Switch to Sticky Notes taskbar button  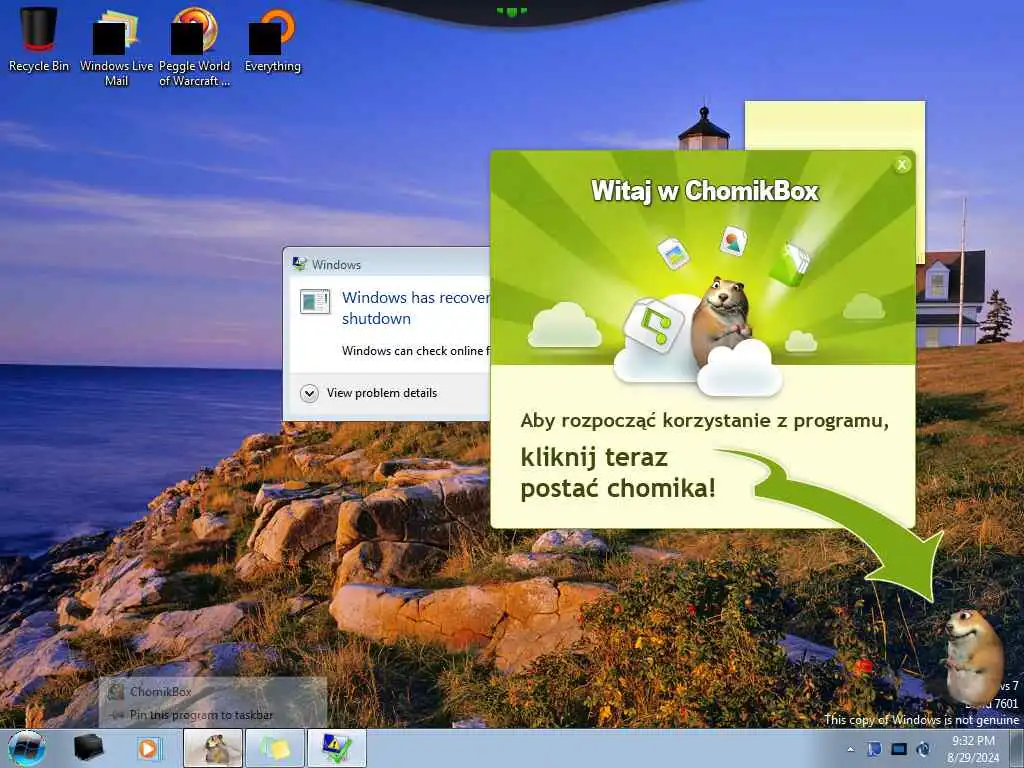[x=274, y=748]
